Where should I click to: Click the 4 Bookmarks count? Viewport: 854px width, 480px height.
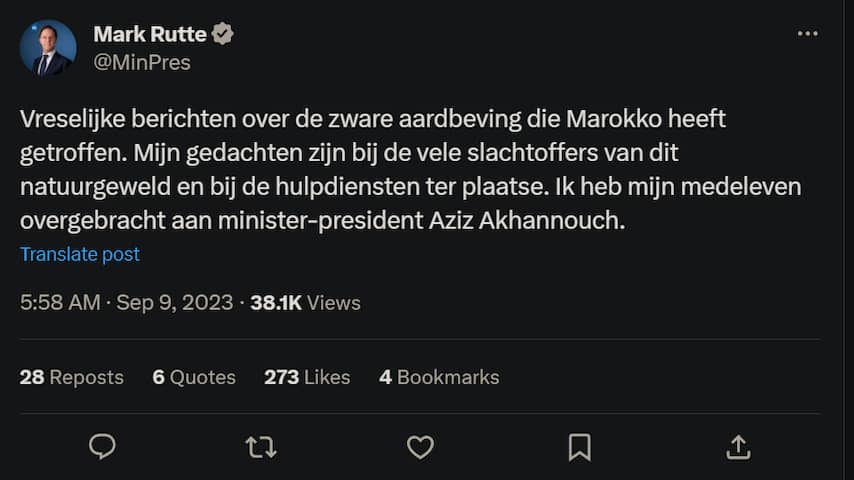tap(439, 377)
